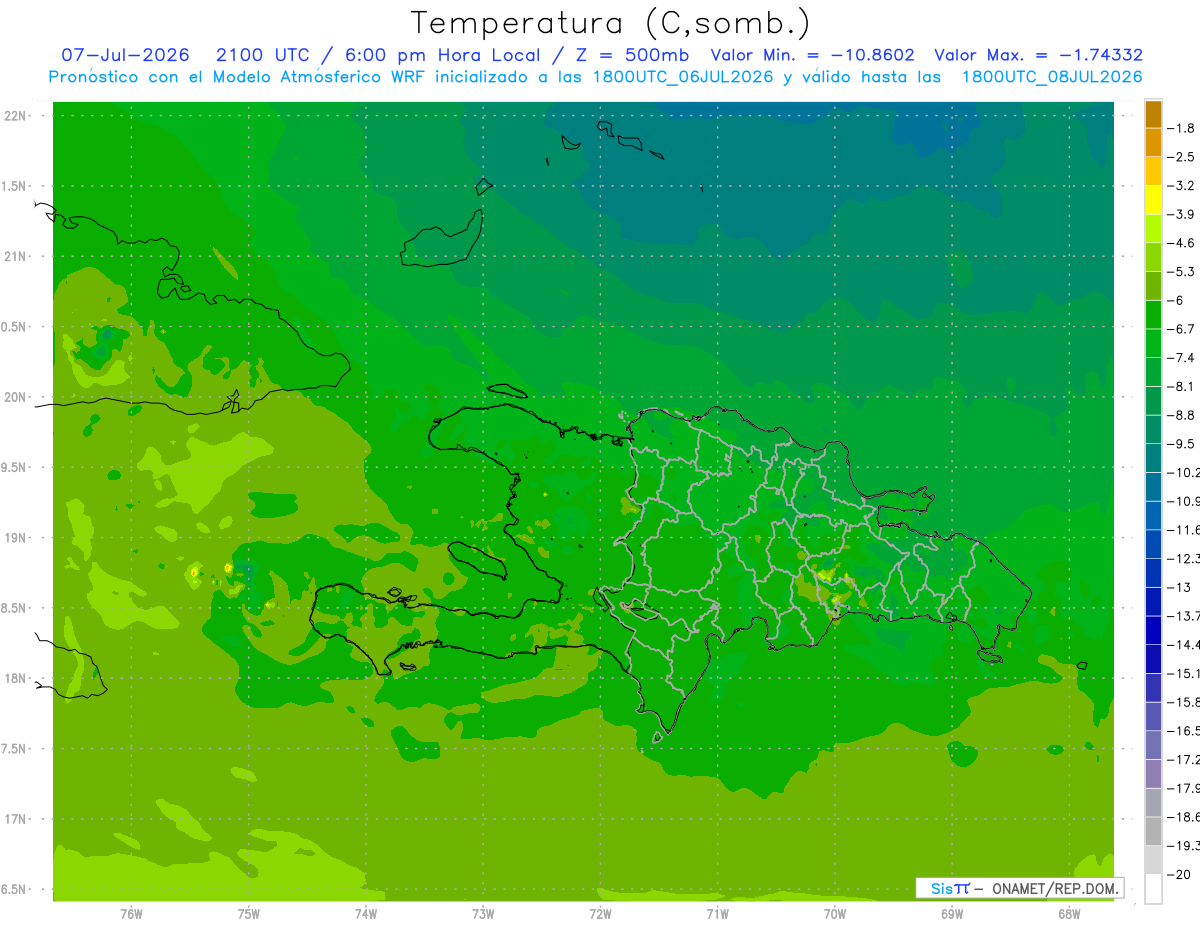Click the '-9.5' color bar value

click(1183, 443)
